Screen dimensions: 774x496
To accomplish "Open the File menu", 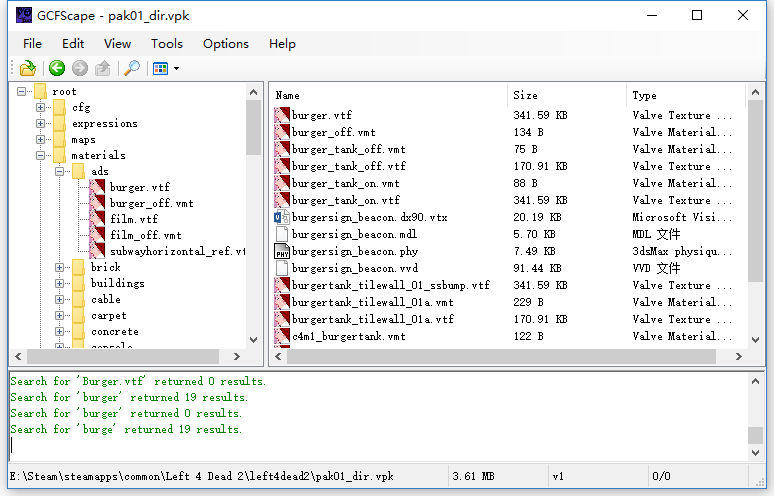I will [32, 44].
